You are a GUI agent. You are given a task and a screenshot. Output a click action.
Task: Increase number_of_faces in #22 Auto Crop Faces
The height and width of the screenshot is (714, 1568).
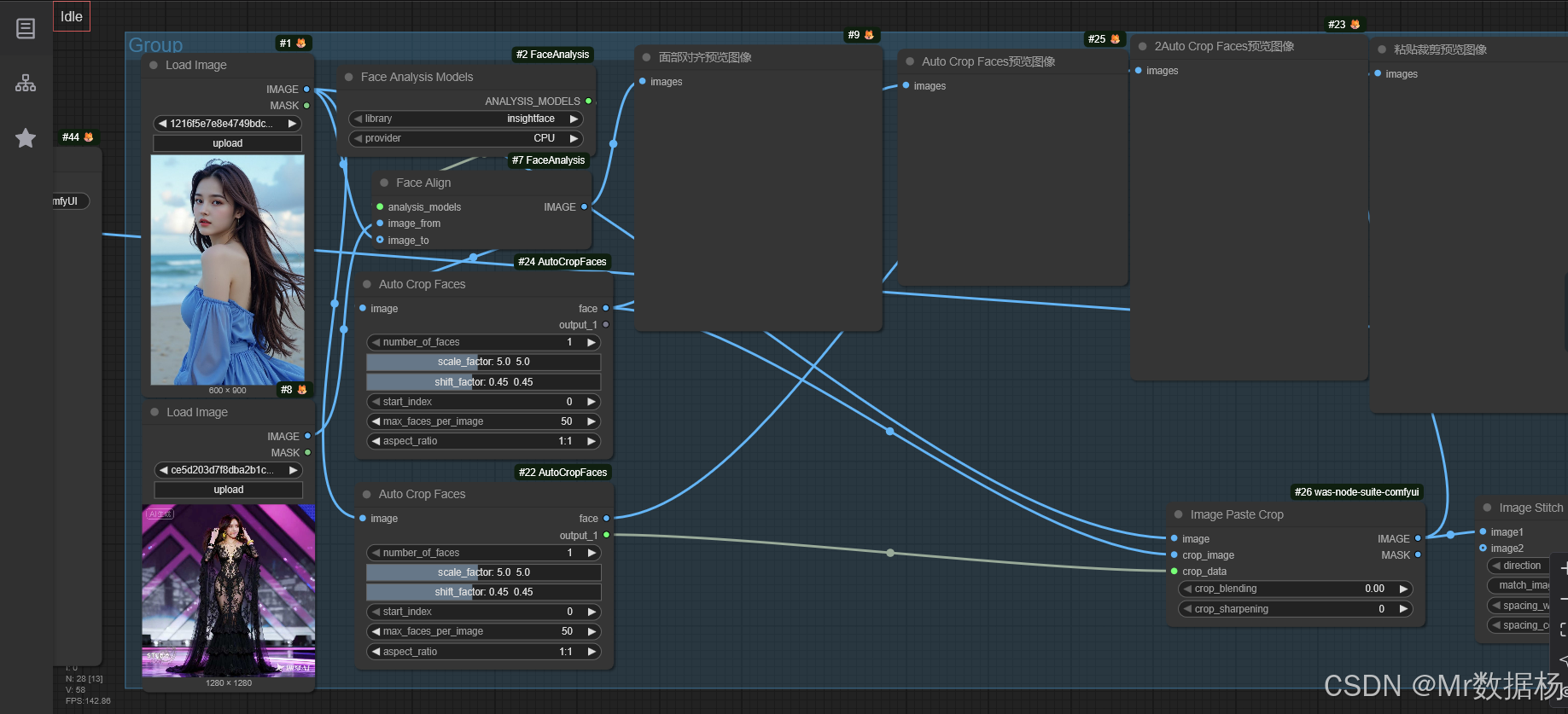(591, 553)
